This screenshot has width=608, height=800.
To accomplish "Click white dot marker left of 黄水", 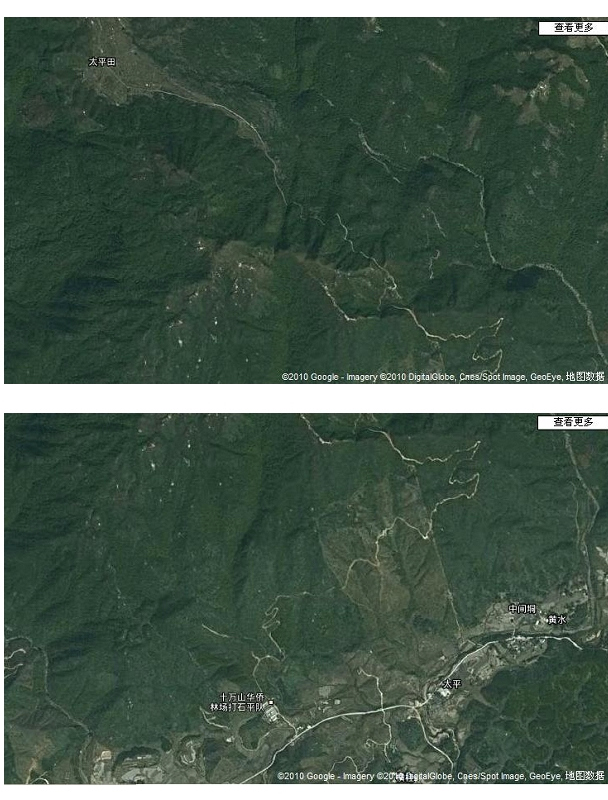I will (x=537, y=623).
